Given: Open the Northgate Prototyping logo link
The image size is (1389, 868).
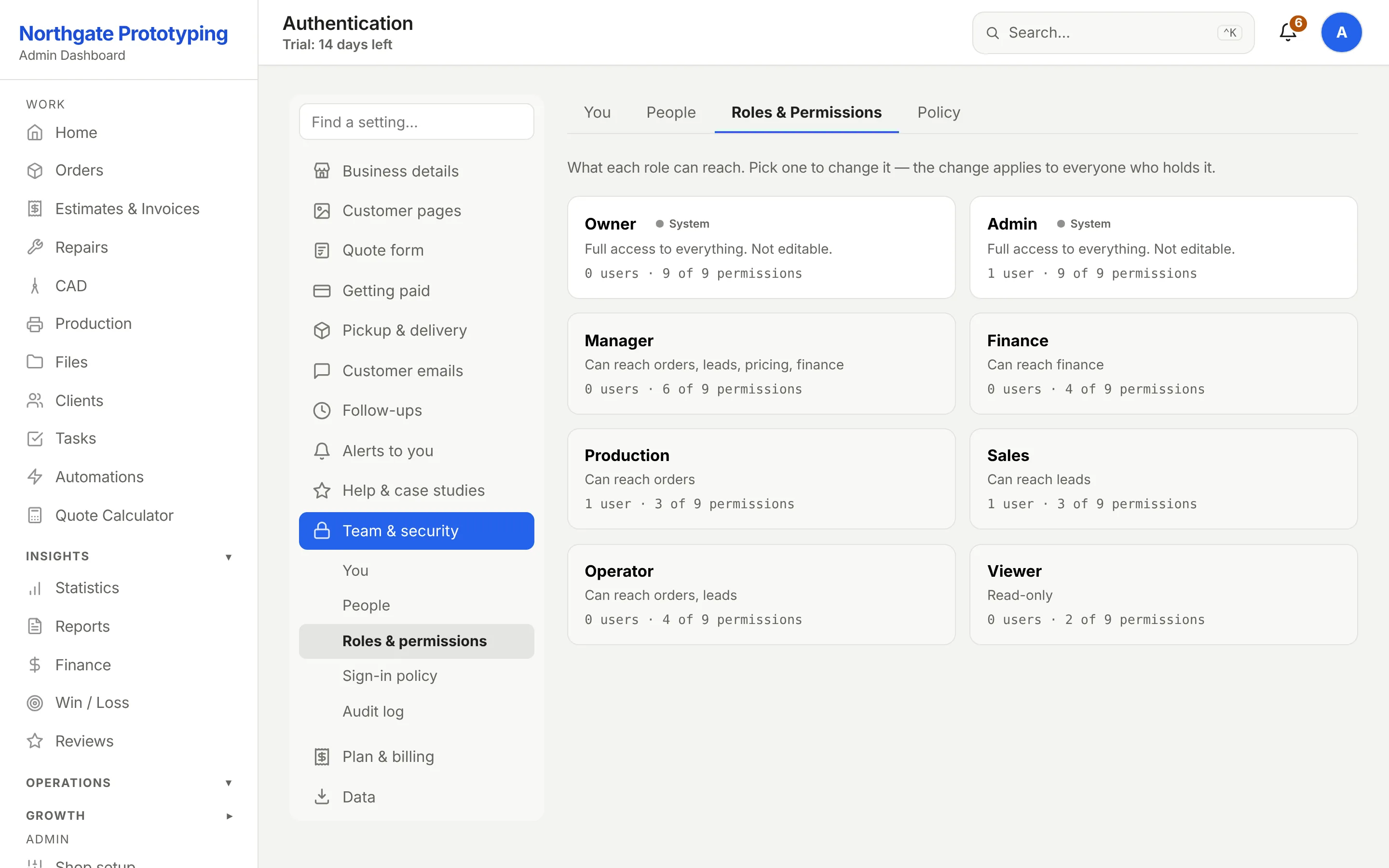Looking at the screenshot, I should tap(123, 33).
